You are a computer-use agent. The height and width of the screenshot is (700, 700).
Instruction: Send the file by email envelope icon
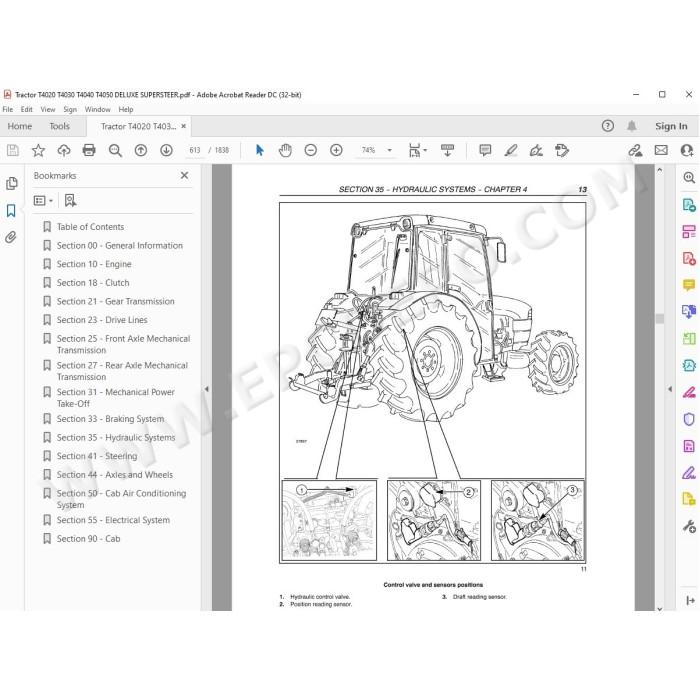[x=661, y=150]
